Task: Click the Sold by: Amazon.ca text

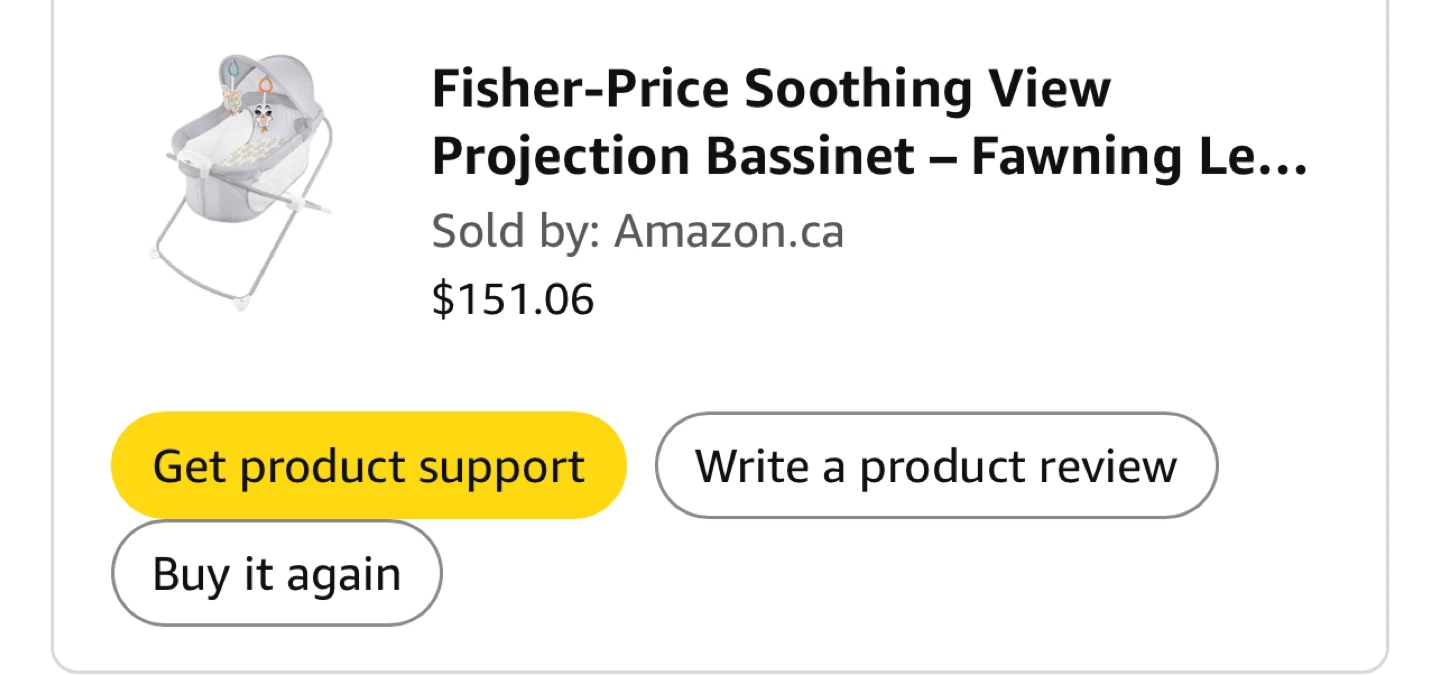Action: 637,231
